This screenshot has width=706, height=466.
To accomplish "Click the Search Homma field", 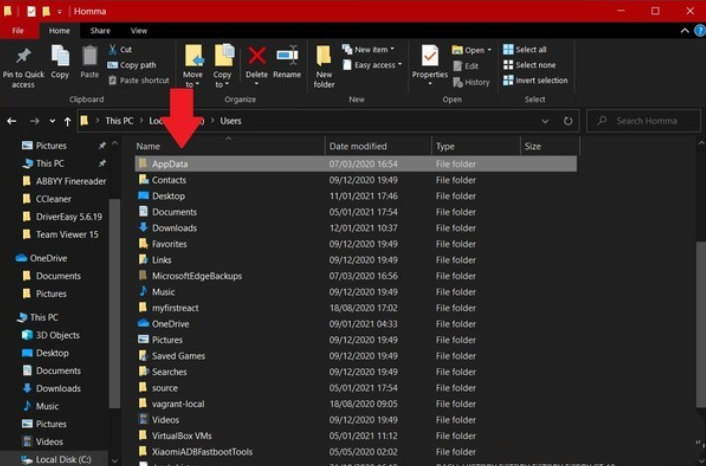I will [x=643, y=121].
